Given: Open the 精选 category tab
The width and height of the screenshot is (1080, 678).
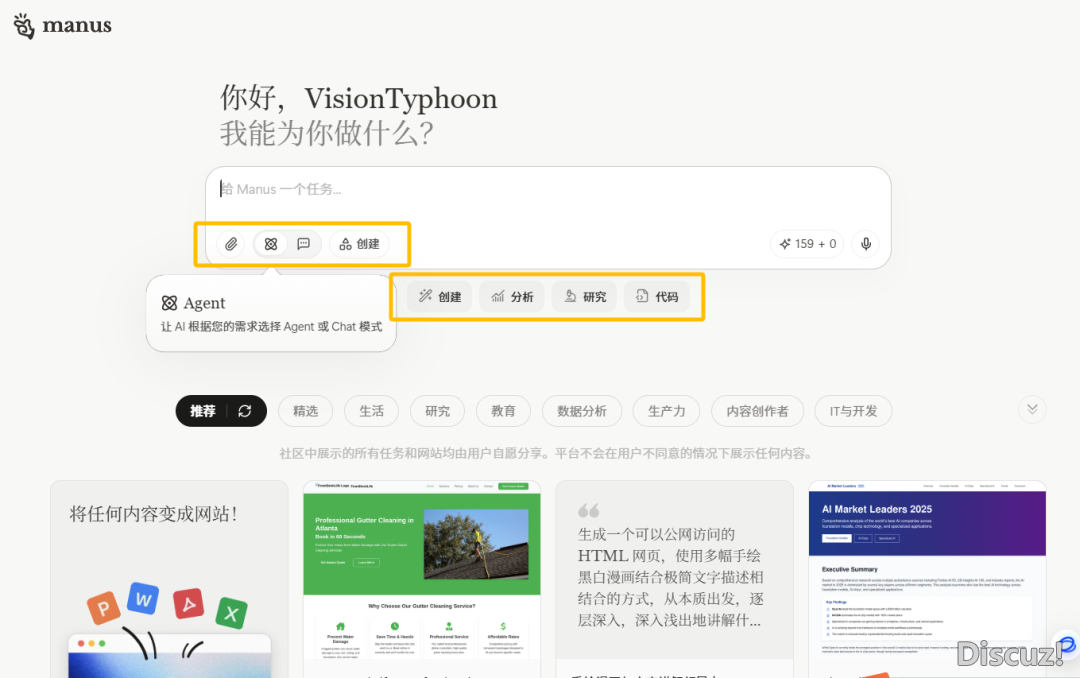Looking at the screenshot, I should [x=306, y=411].
